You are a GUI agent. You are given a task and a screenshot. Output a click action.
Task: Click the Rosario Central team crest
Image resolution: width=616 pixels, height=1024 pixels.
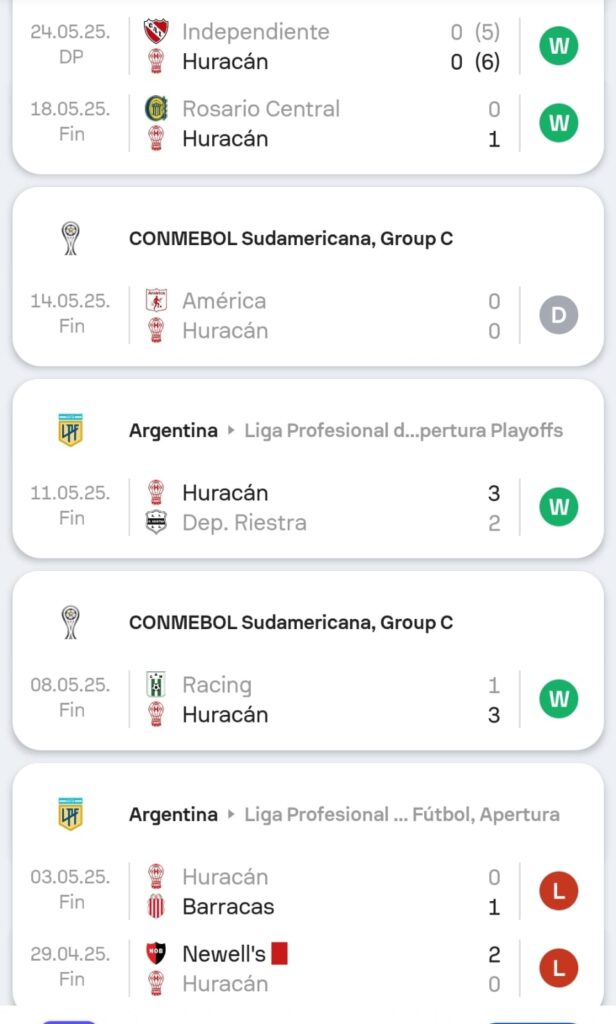(156, 109)
